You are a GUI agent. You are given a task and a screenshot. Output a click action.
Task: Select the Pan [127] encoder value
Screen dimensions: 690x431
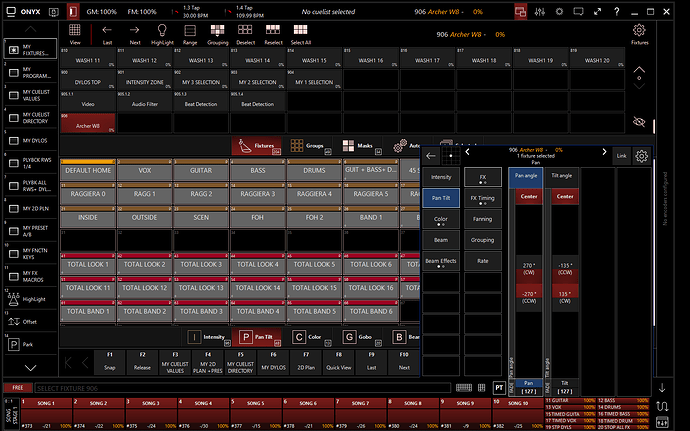(x=529, y=387)
